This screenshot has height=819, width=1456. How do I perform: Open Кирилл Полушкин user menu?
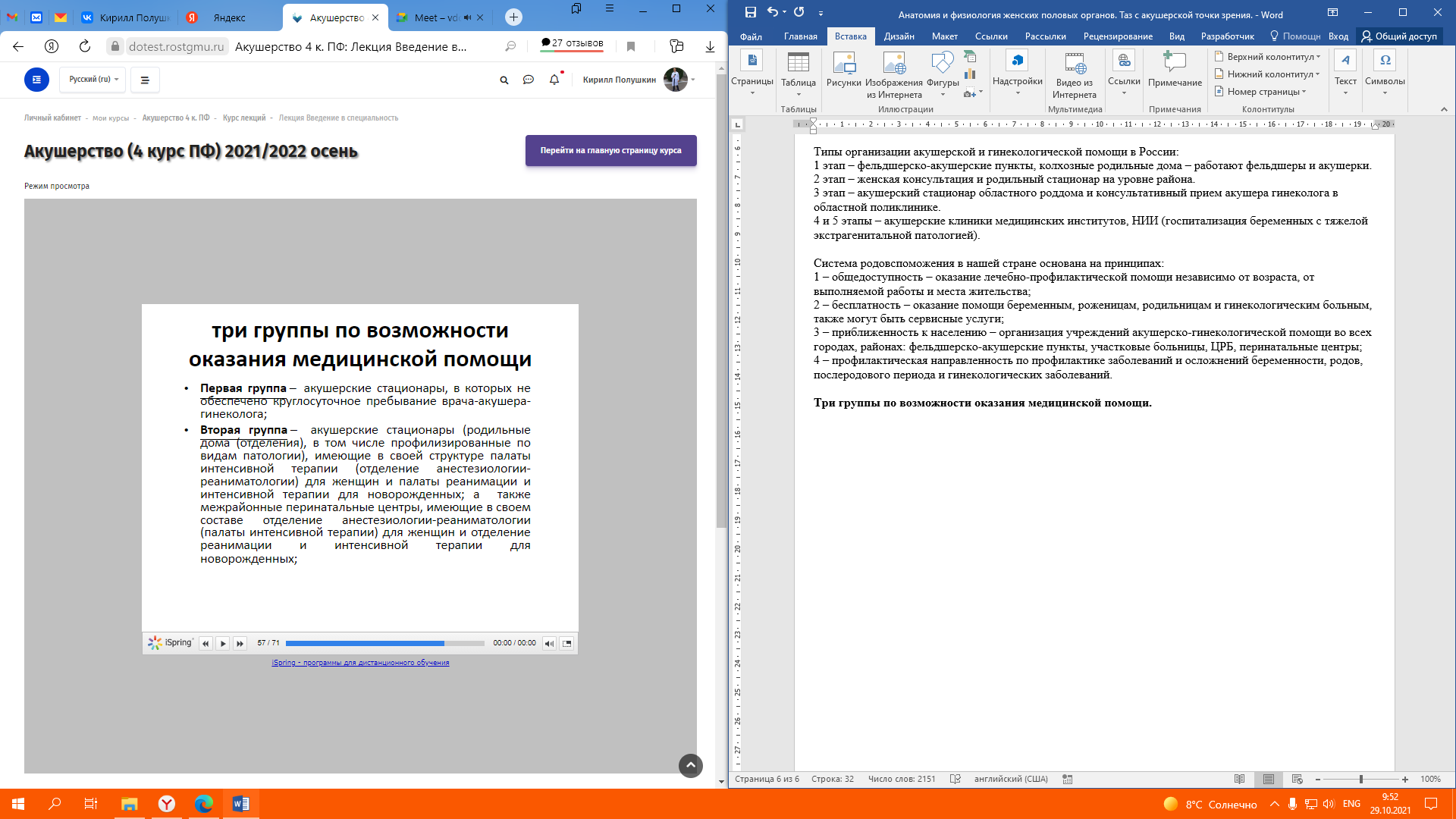click(x=639, y=80)
